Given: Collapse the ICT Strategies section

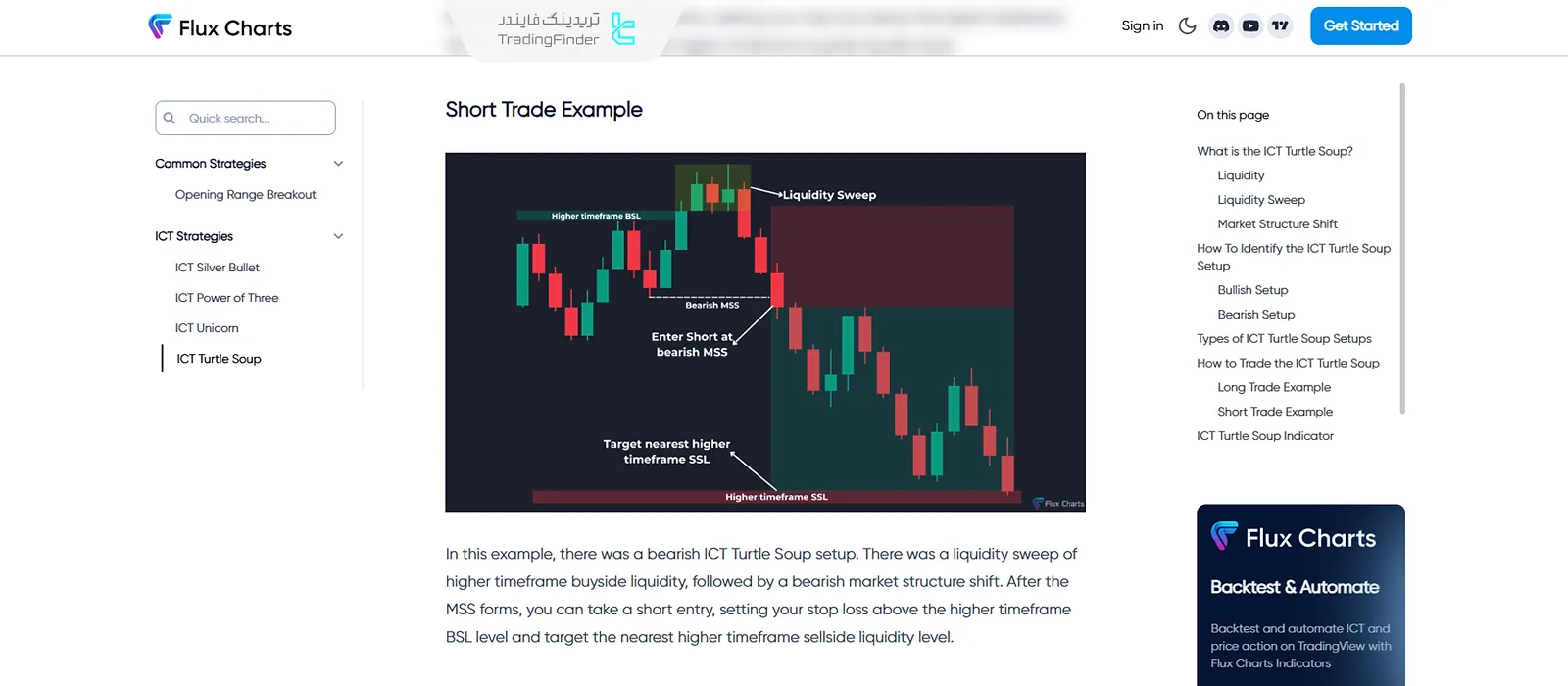Looking at the screenshot, I should click(338, 236).
